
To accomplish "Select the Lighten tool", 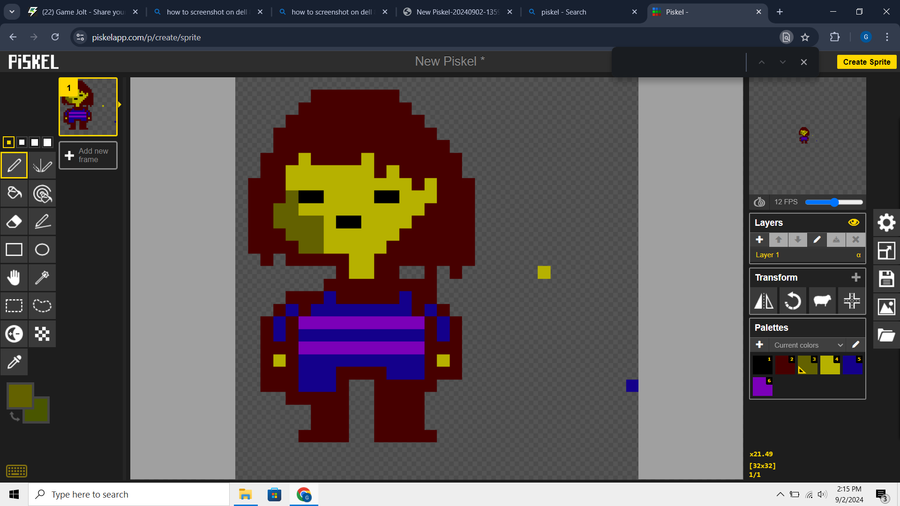I will (x=14, y=334).
